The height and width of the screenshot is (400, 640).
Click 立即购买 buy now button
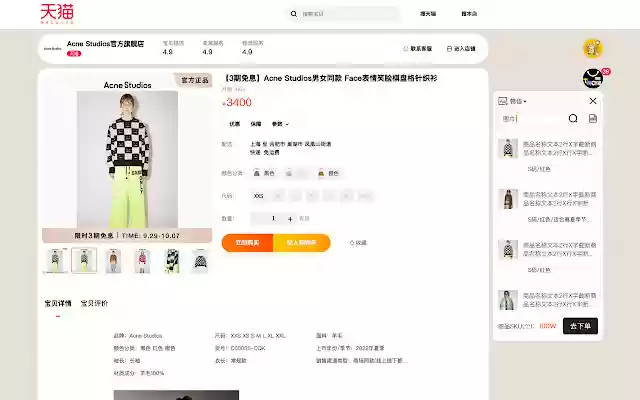pyautogui.click(x=247, y=243)
